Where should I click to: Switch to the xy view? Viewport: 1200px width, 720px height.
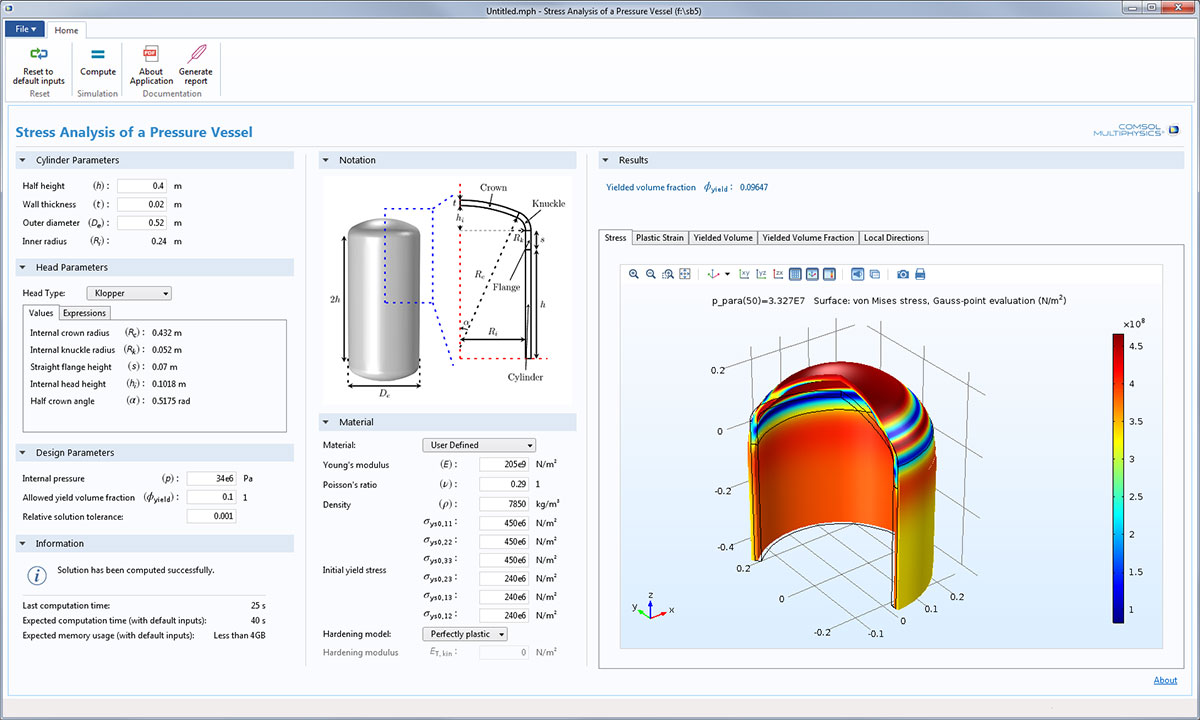(x=744, y=274)
